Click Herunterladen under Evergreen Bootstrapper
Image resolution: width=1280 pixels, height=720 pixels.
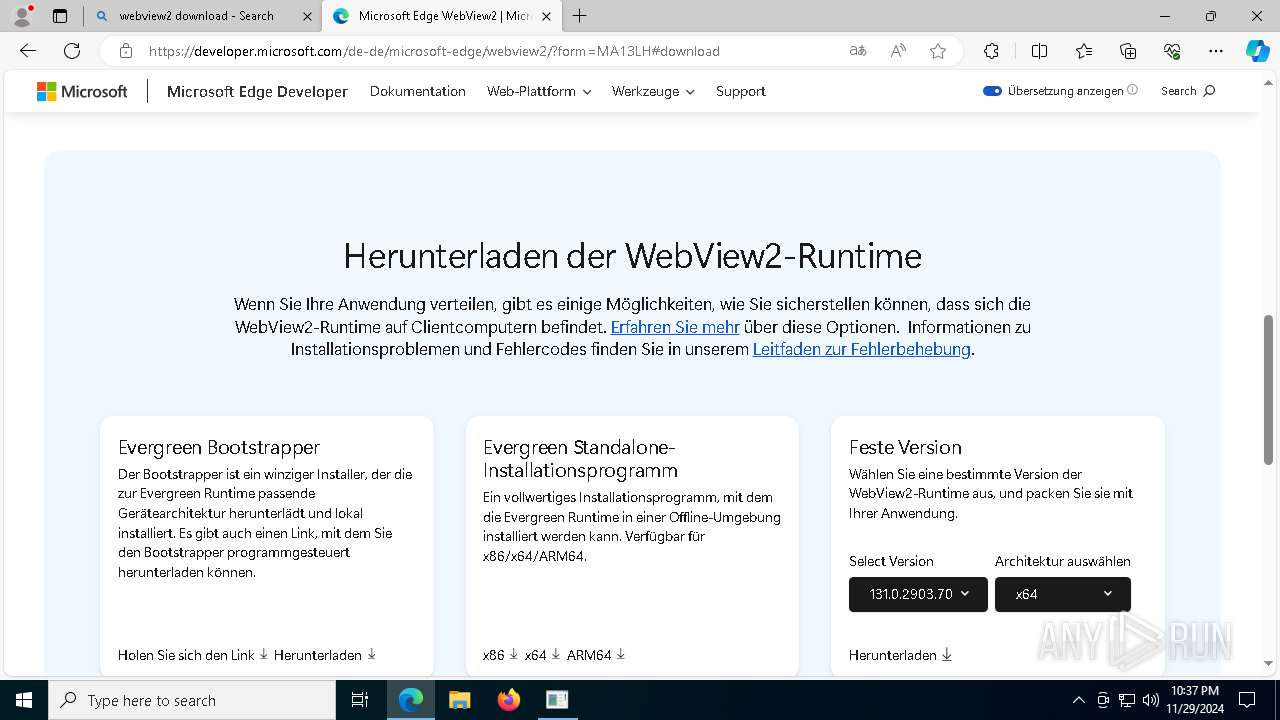tap(325, 655)
